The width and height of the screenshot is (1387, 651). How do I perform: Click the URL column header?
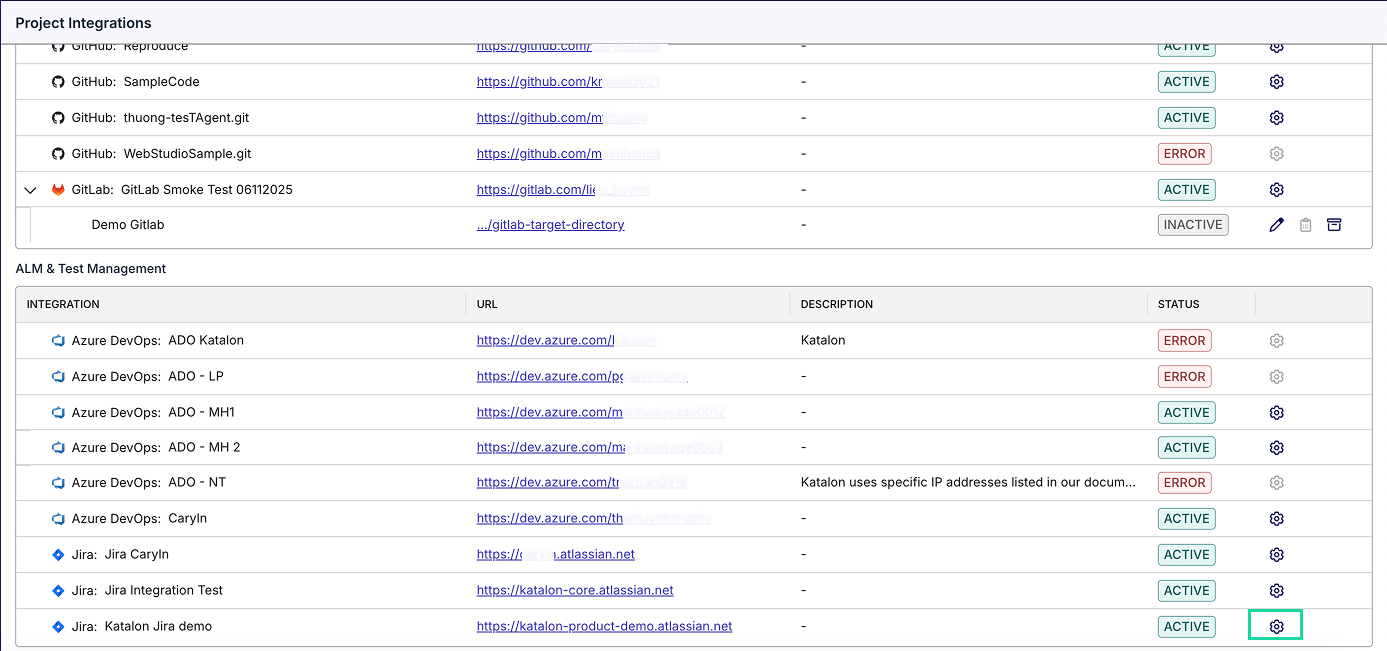(487, 305)
